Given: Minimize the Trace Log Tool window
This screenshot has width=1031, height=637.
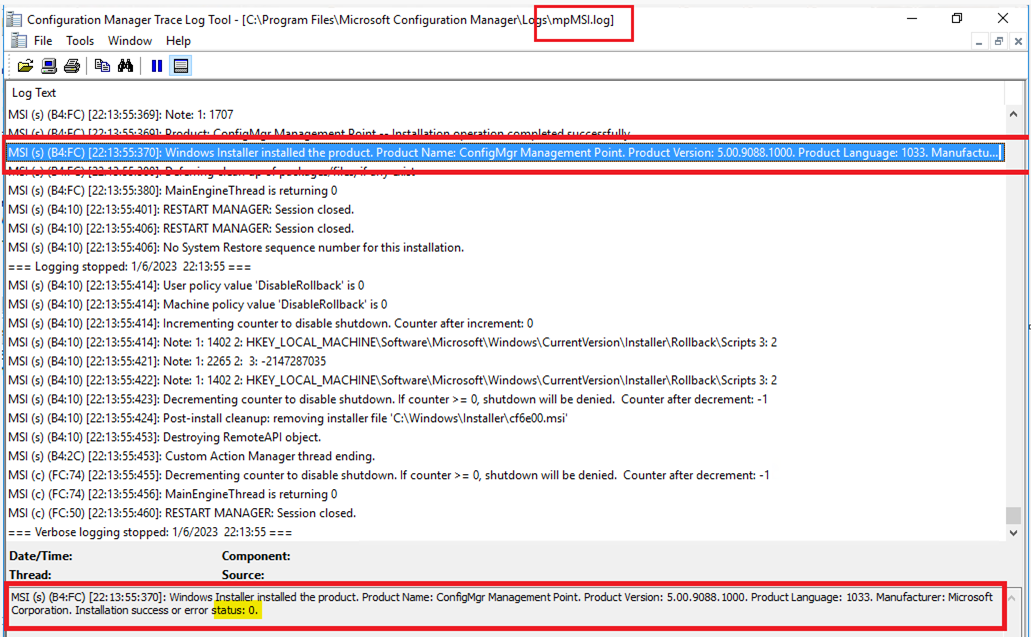Looking at the screenshot, I should 912,18.
